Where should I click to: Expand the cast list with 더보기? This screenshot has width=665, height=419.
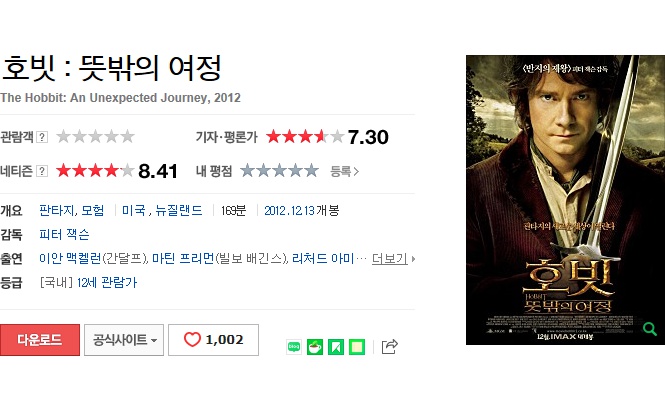pos(393,258)
